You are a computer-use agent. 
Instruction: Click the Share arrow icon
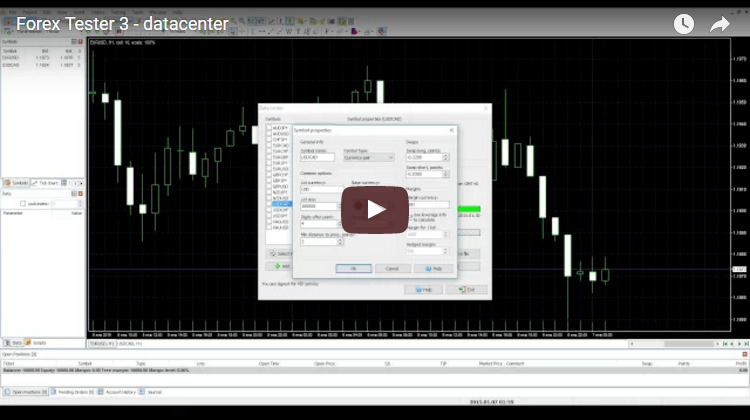[719, 24]
